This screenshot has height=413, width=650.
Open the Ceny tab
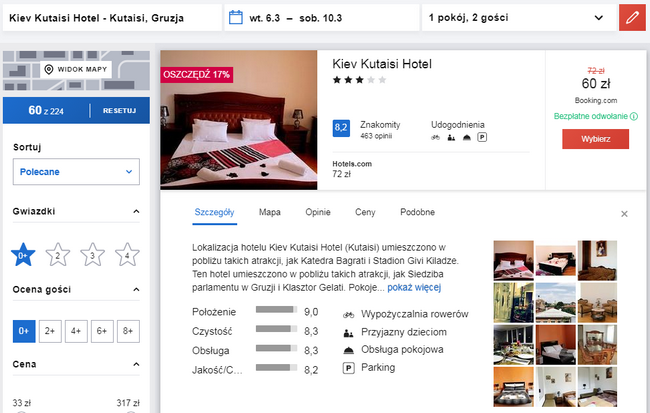point(365,212)
